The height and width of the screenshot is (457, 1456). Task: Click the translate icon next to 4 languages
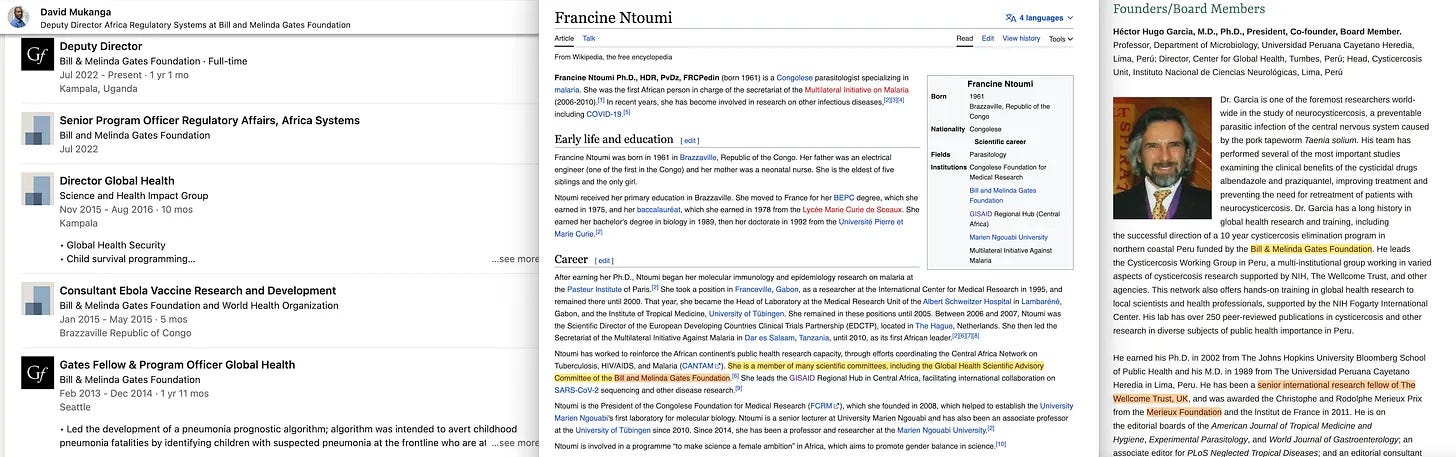[1011, 18]
